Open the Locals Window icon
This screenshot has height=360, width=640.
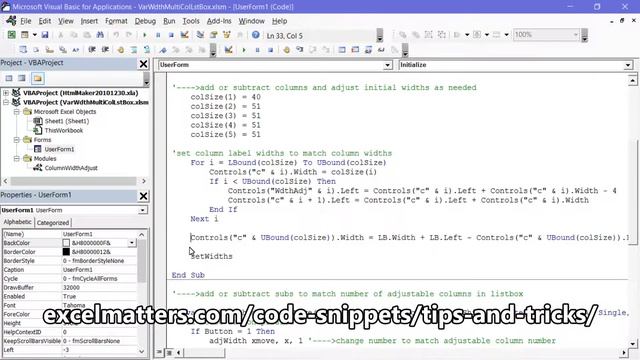pos(342,50)
